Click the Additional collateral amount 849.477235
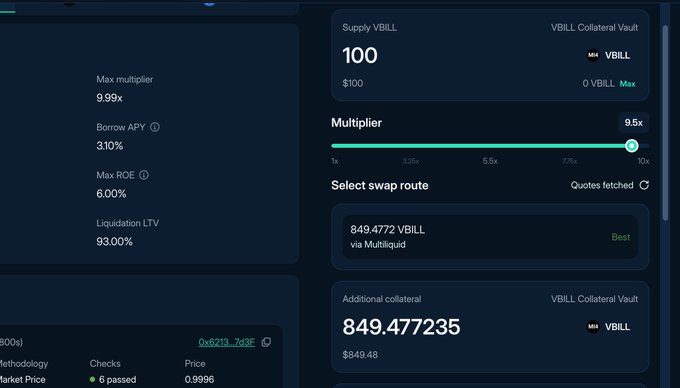This screenshot has width=680, height=388. click(401, 327)
